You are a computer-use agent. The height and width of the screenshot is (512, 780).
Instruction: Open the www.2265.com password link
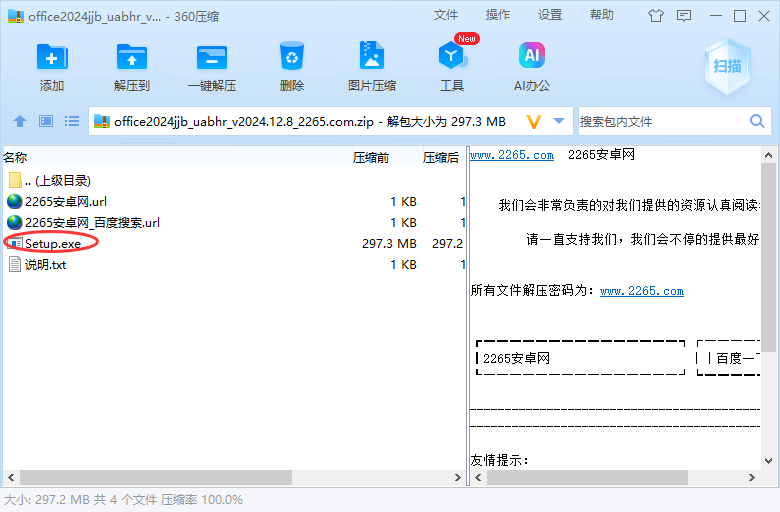point(642,291)
